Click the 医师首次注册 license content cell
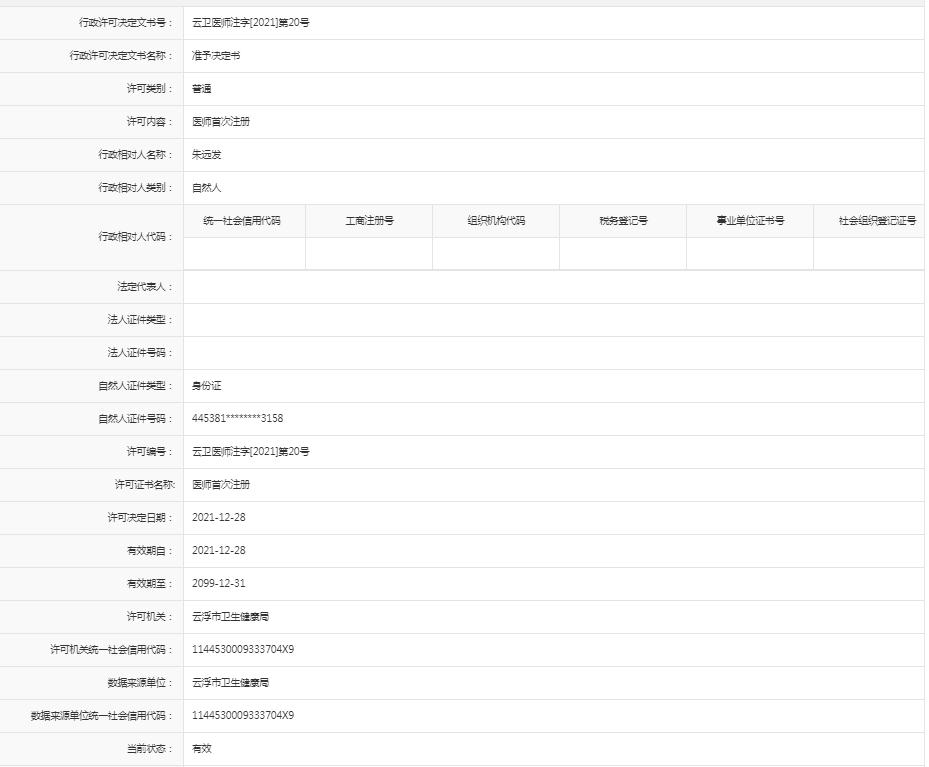 point(219,122)
